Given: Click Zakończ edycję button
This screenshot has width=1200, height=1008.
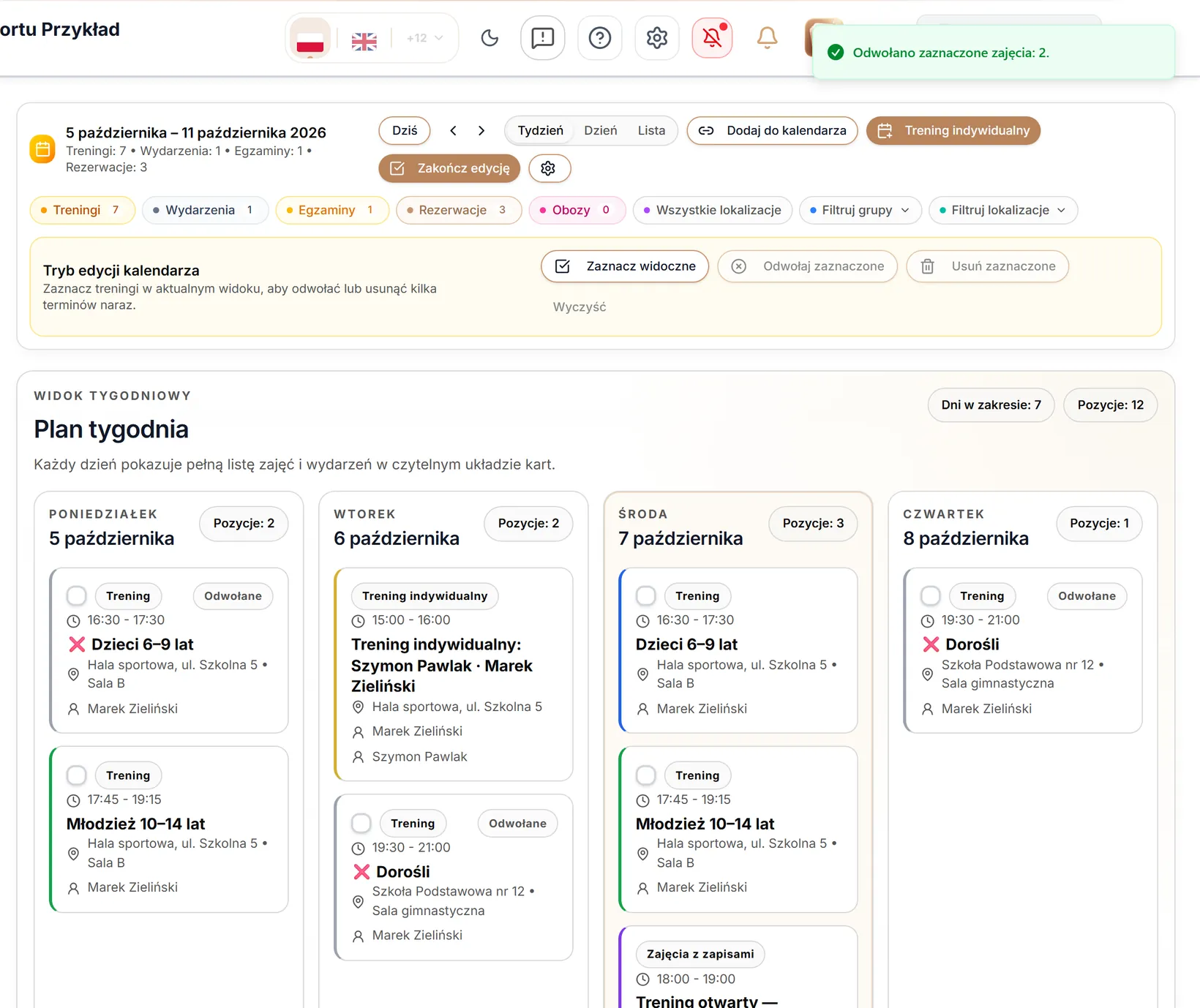Looking at the screenshot, I should tap(449, 168).
